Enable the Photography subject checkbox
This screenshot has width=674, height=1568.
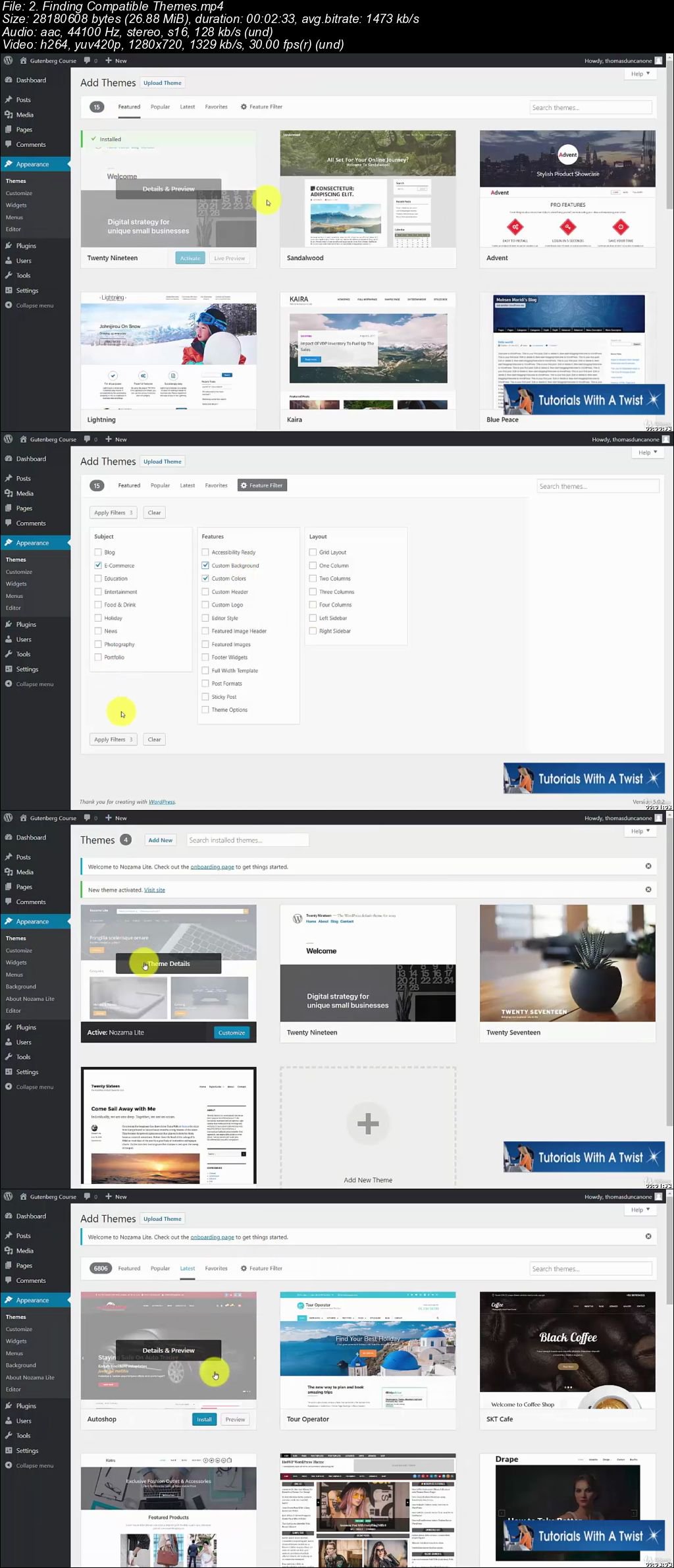click(x=98, y=645)
